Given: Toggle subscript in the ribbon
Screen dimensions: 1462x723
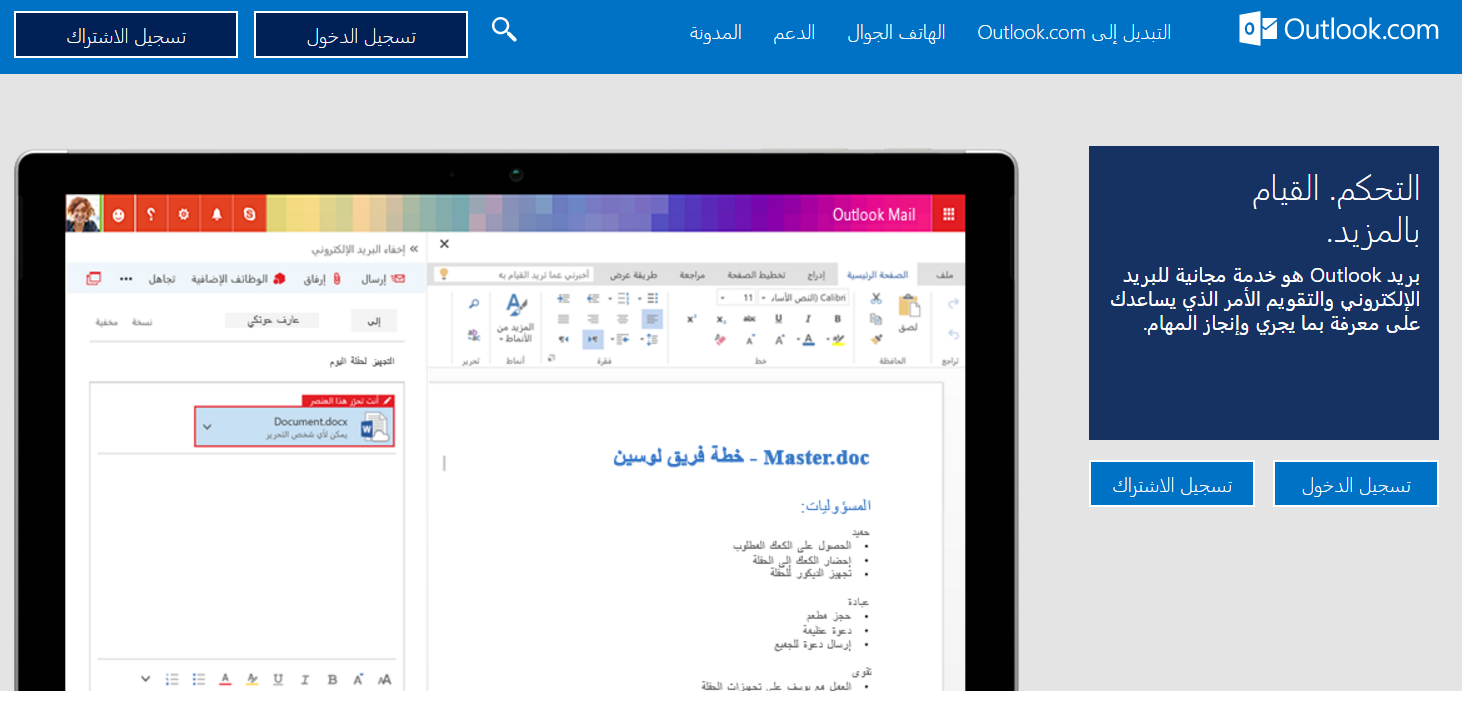Looking at the screenshot, I should coord(720,318).
